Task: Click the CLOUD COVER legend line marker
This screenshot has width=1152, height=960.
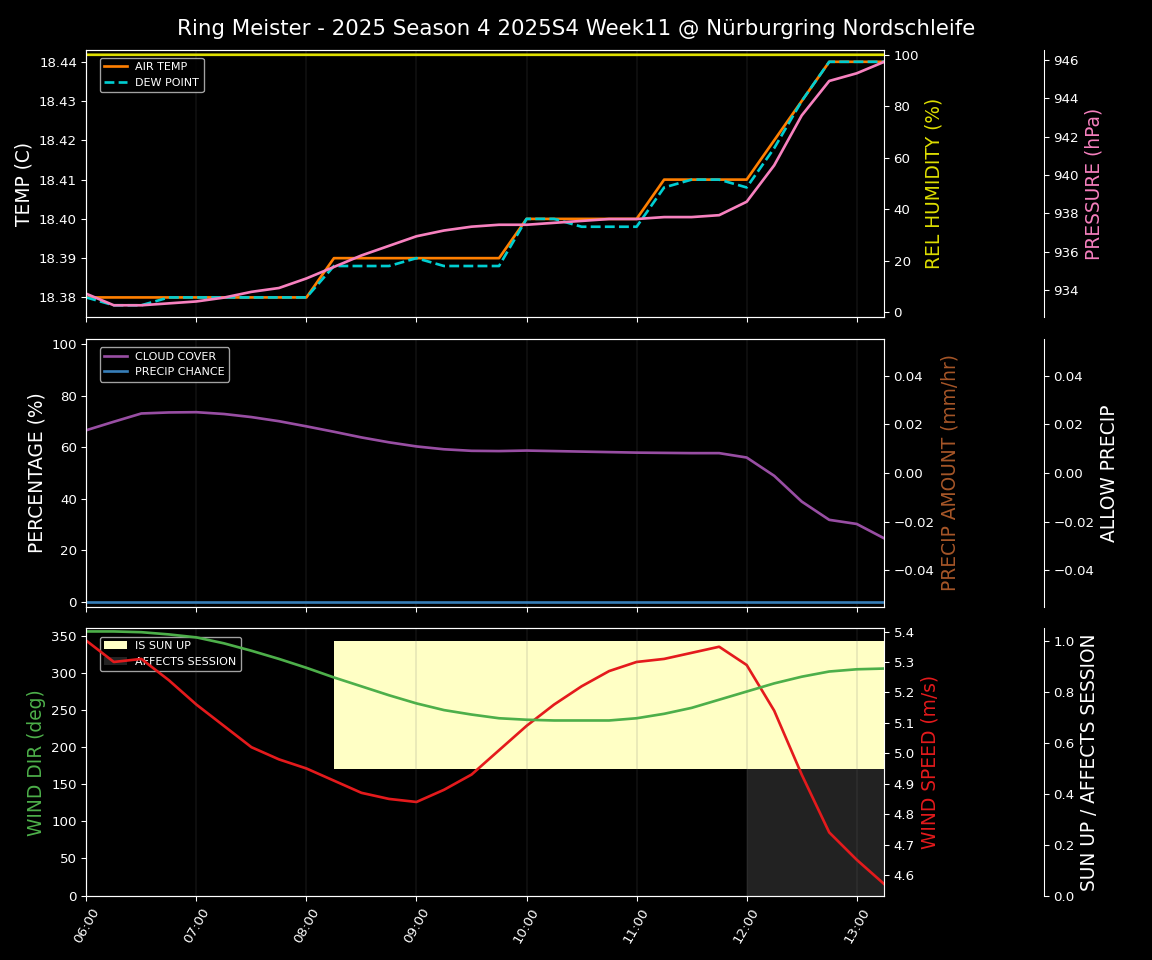Action: point(116,356)
